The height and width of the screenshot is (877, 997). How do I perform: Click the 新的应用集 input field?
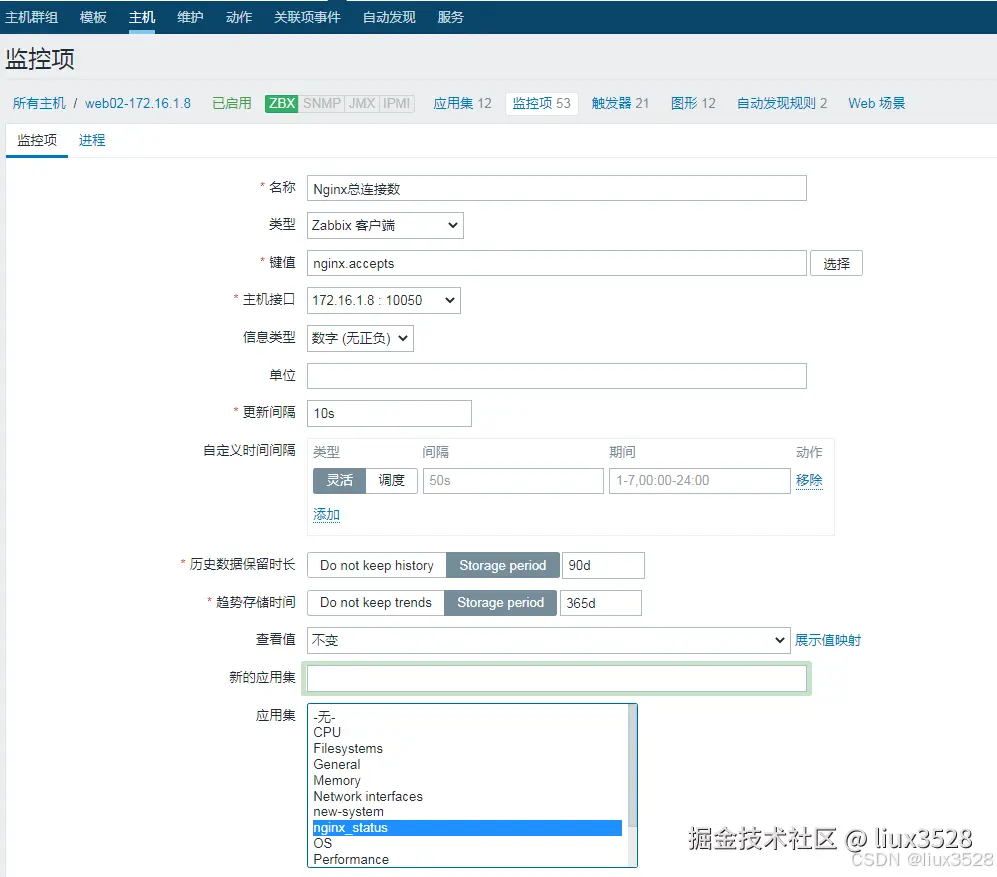coord(556,679)
